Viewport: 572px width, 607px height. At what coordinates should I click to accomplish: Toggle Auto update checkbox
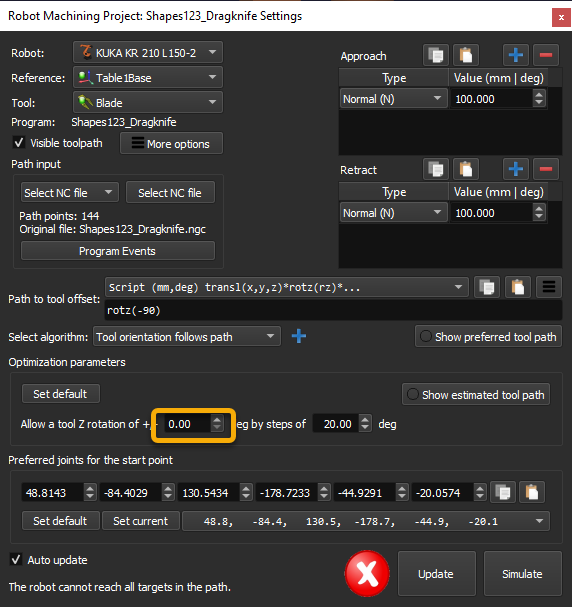(x=16, y=560)
